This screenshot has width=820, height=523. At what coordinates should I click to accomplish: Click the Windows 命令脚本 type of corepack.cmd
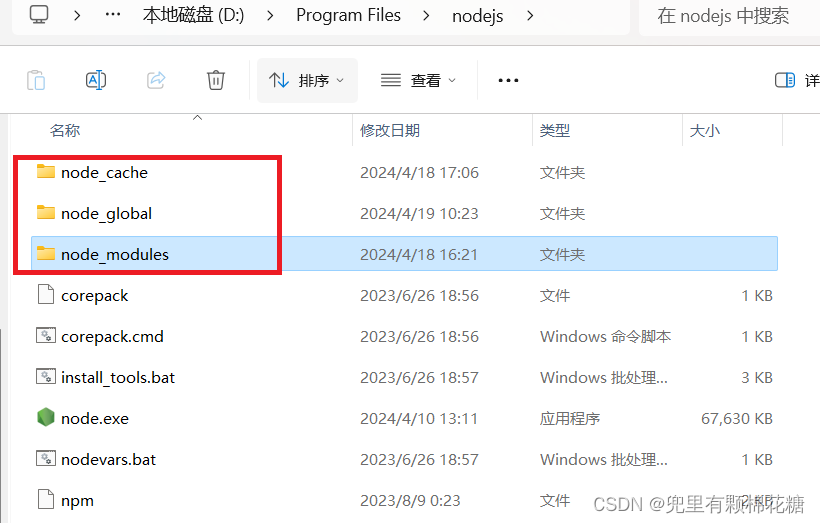click(x=605, y=337)
